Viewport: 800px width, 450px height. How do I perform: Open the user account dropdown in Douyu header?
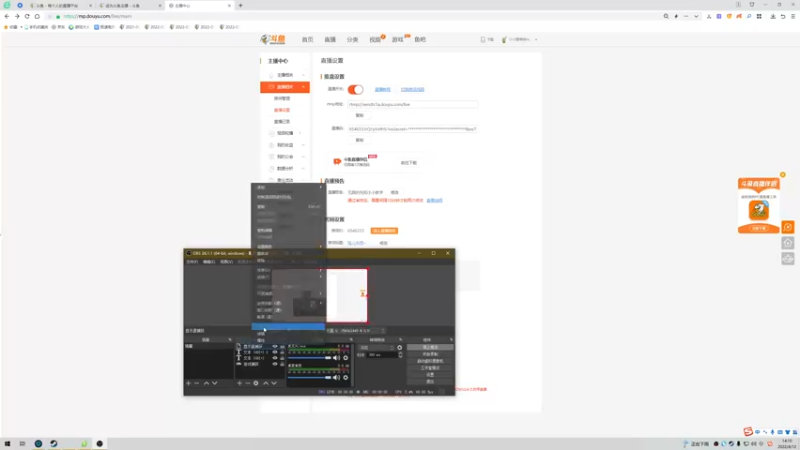click(519, 39)
